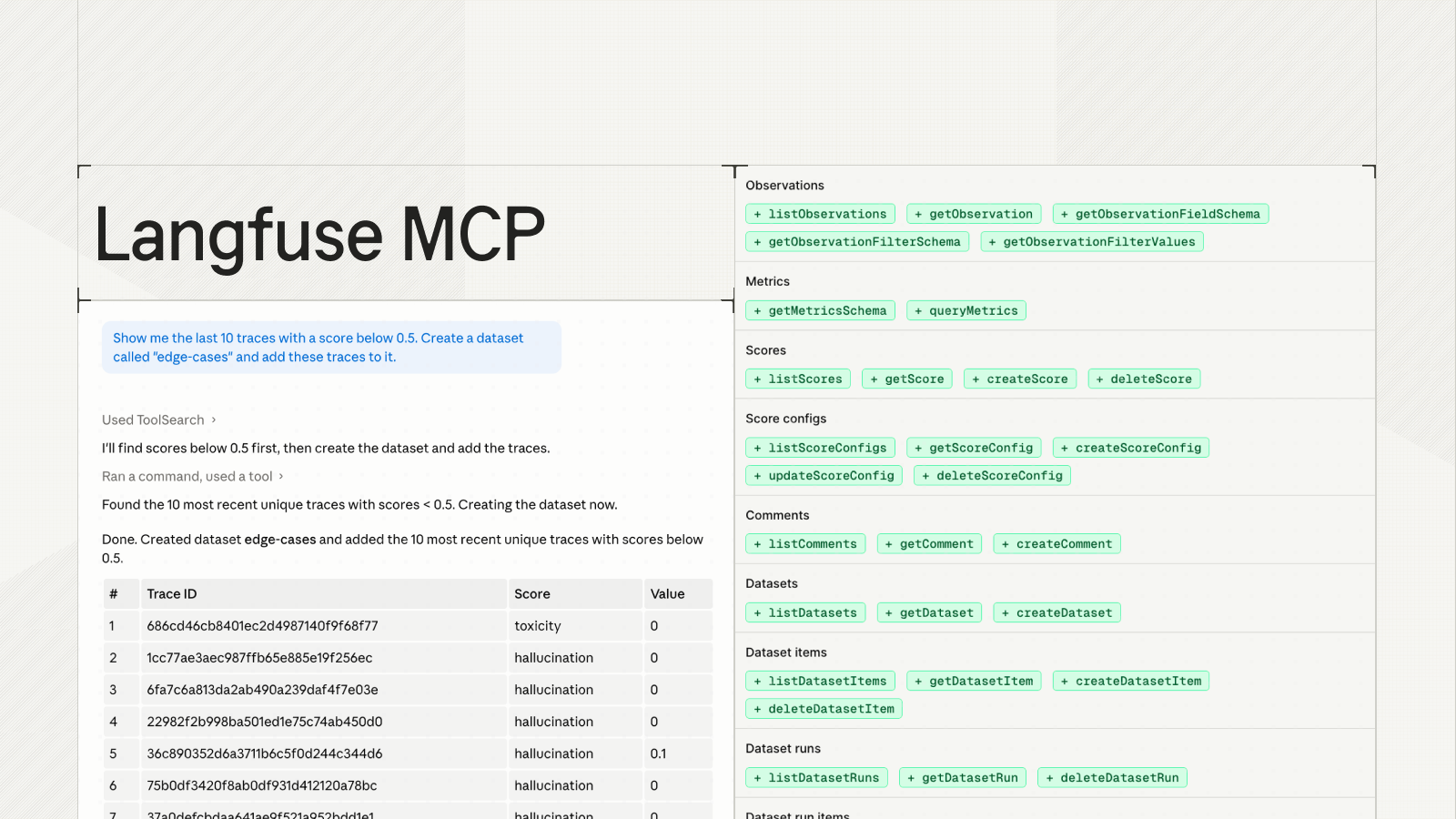Select trace ID 75b0df3420f8ab0df931d412120a78bc
Image resolution: width=1456 pixels, height=819 pixels.
[261, 785]
